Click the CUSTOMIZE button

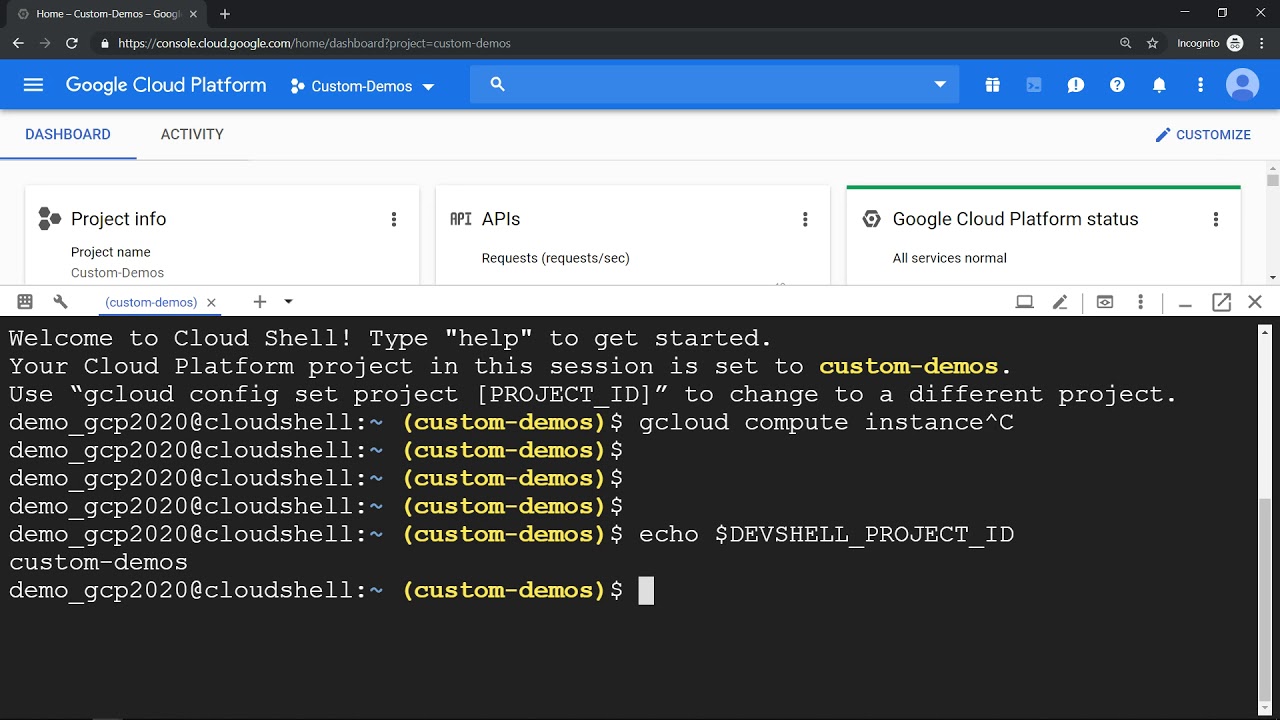[x=1203, y=135]
